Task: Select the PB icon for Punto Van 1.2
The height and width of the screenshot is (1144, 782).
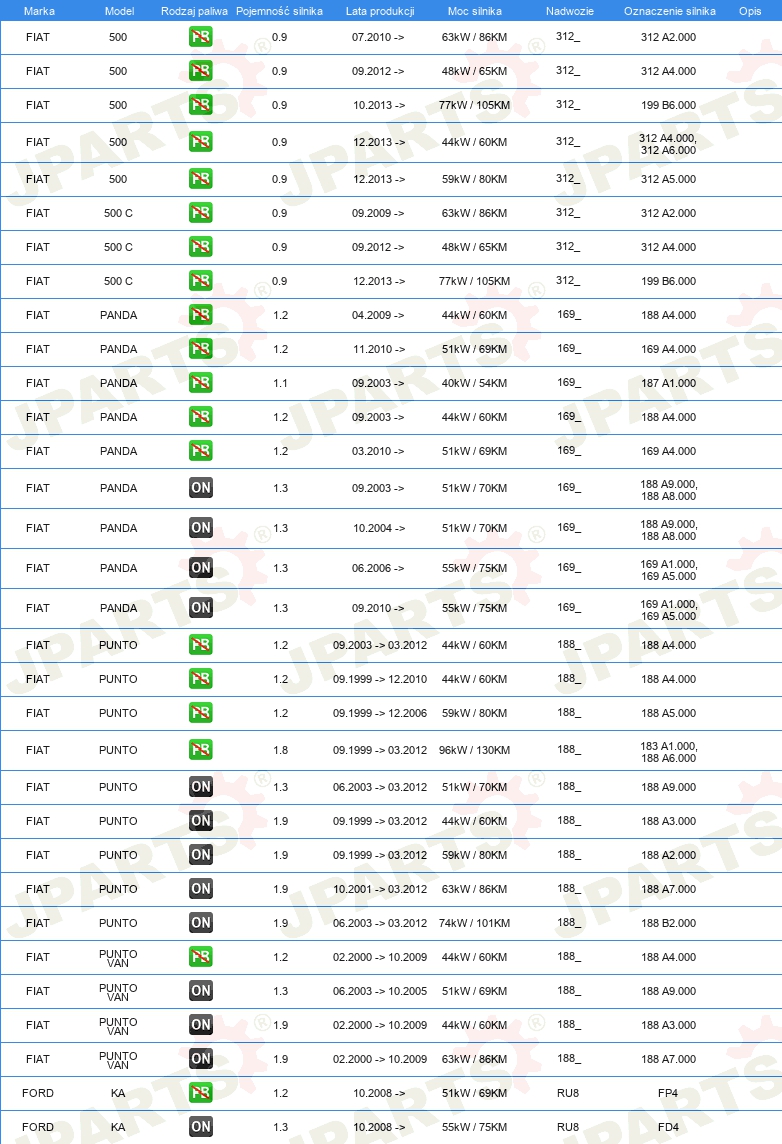Action: [x=201, y=956]
